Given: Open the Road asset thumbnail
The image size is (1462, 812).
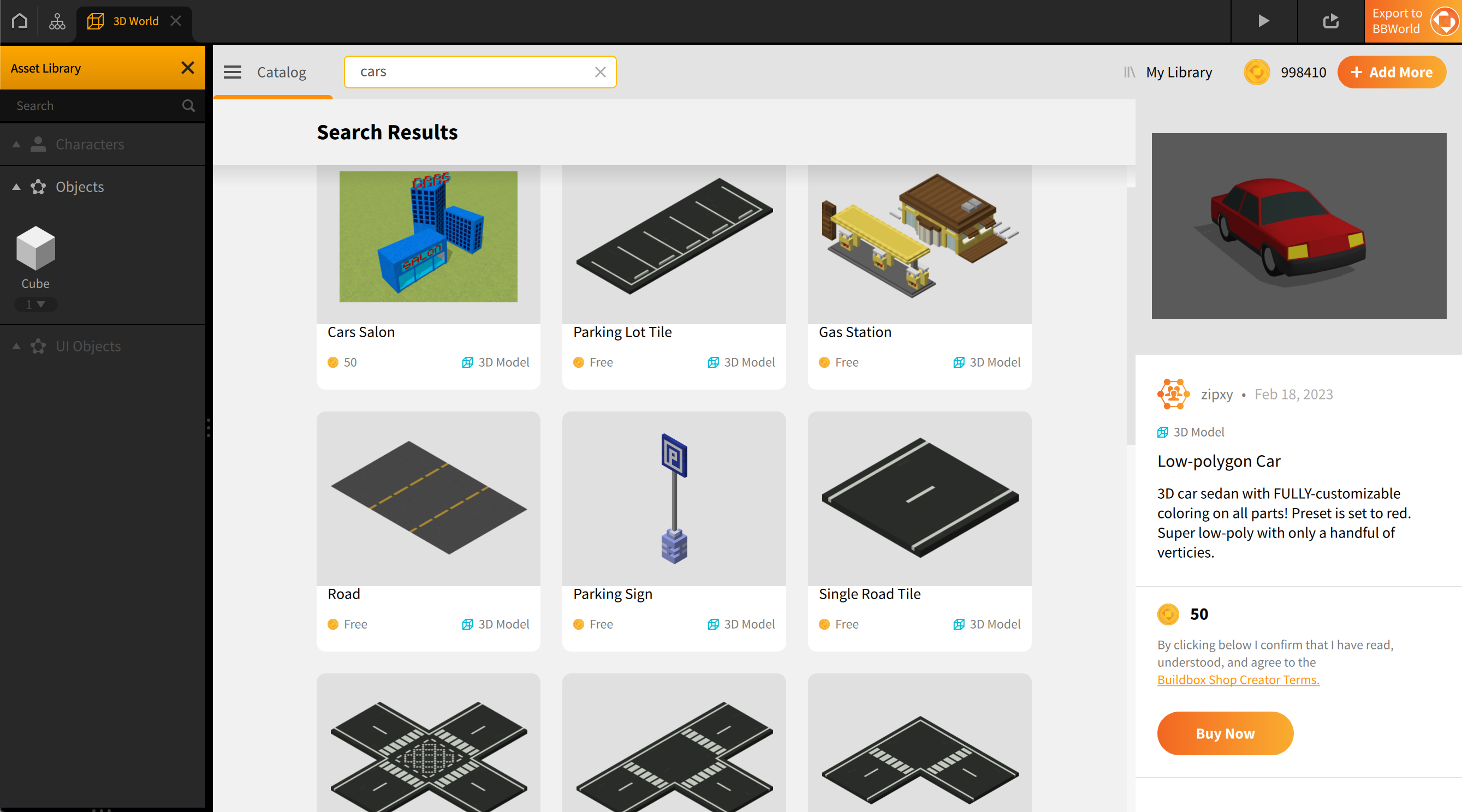Looking at the screenshot, I should [428, 498].
